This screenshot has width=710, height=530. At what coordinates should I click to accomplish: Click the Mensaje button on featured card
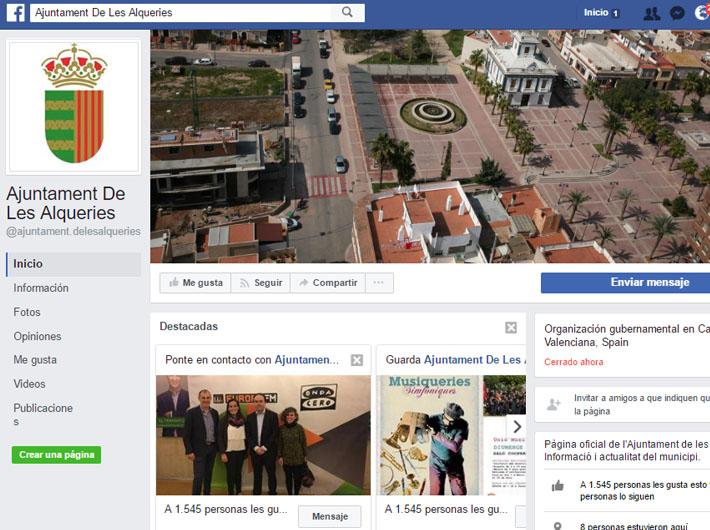(329, 516)
